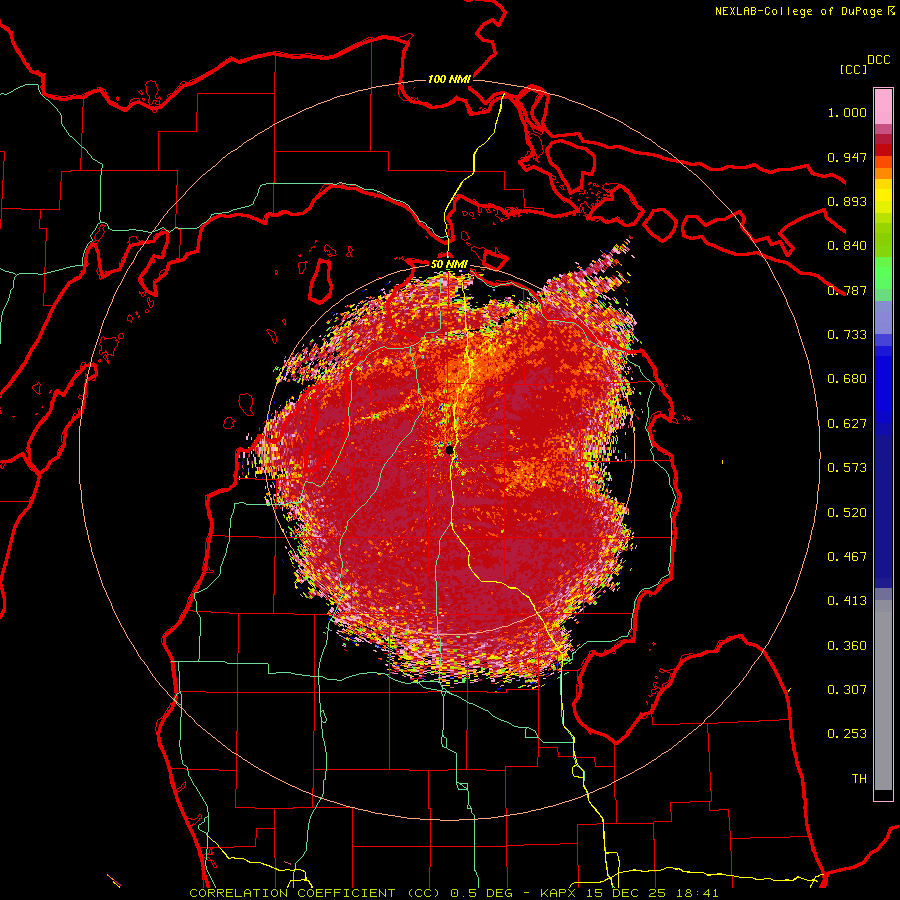The width and height of the screenshot is (900, 900).
Task: Click the DCC legend title
Action: pyautogui.click(x=878, y=60)
